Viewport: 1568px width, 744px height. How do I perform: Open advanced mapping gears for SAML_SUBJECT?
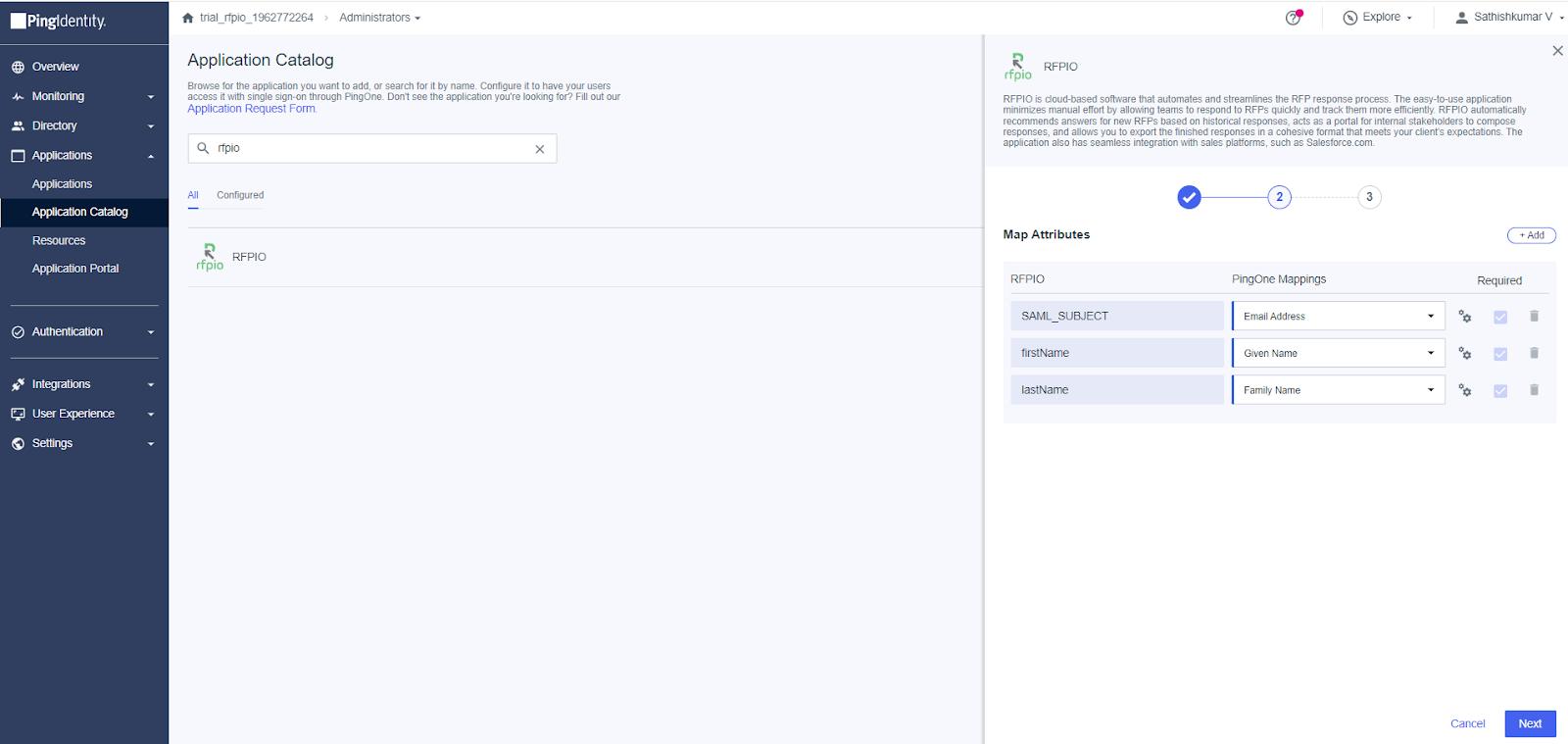[x=1465, y=317]
